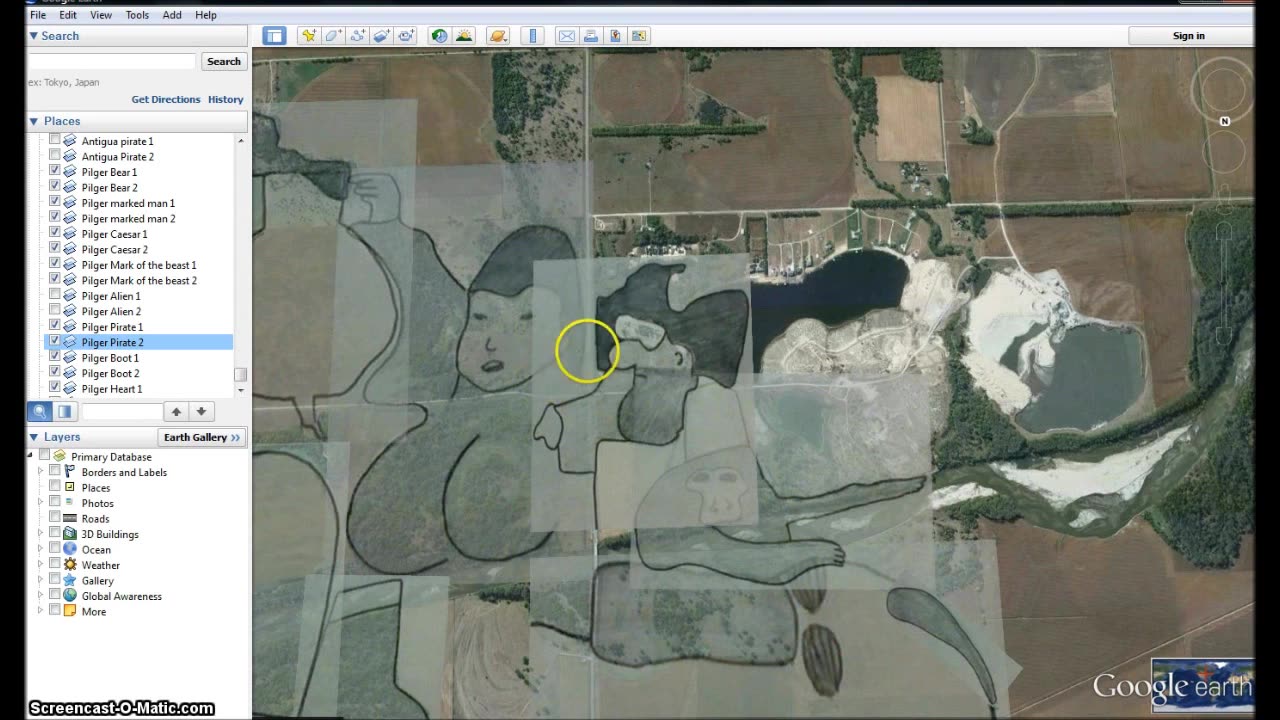Enable the Pilger Alien 1 checkbox
The width and height of the screenshot is (1280, 720).
tap(55, 296)
